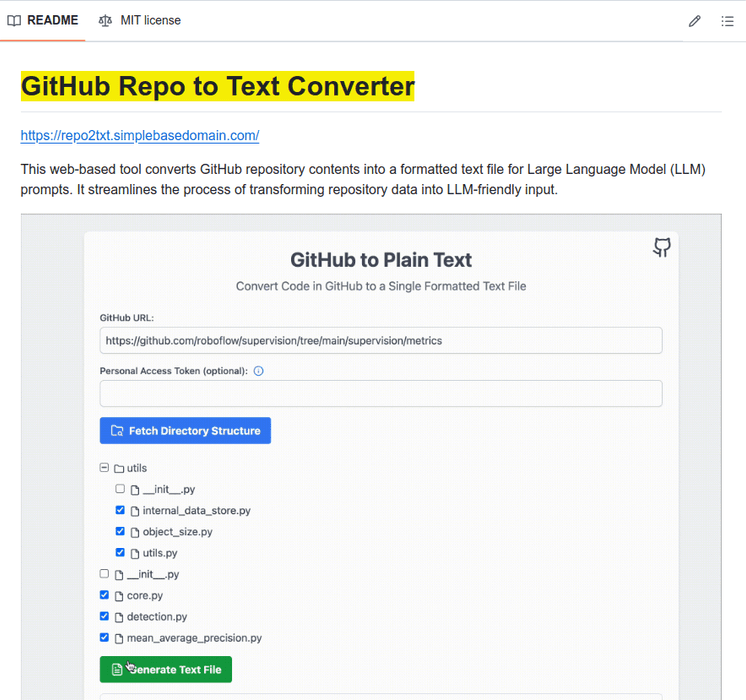Uncheck the object_size.py checkbox
This screenshot has width=746, height=700.
[120, 531]
